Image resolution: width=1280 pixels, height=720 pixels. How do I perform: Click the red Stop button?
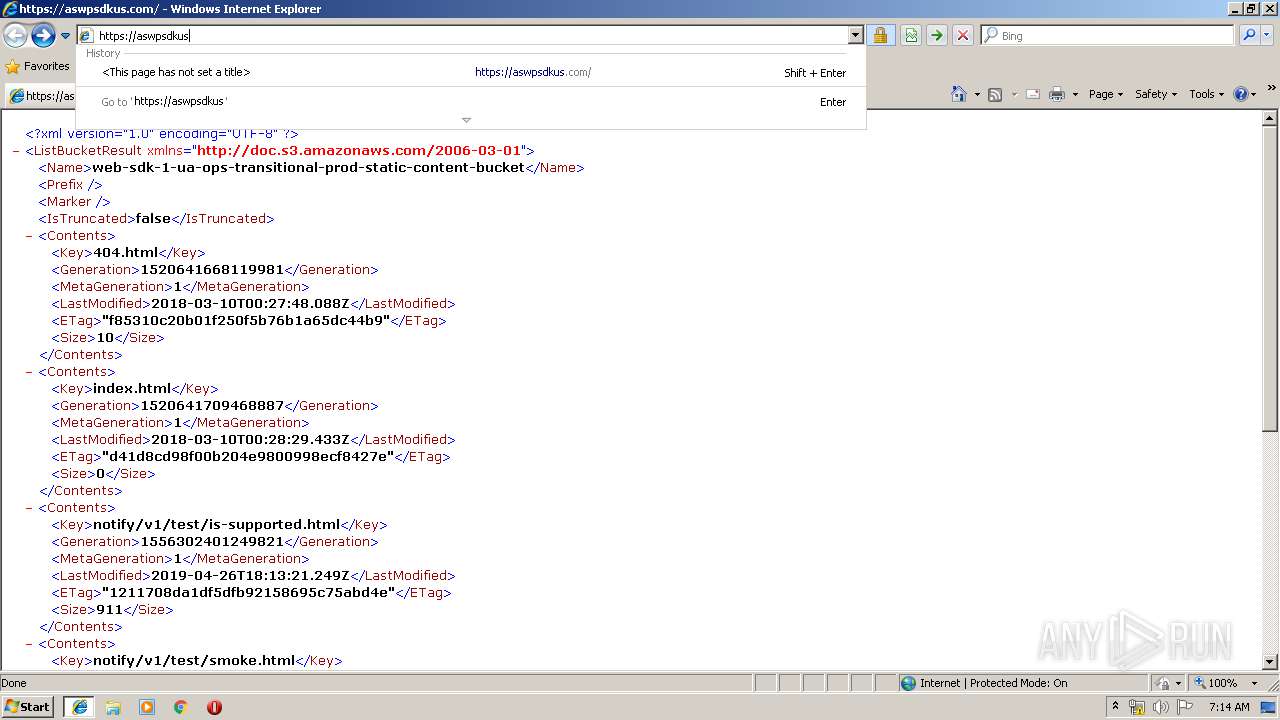click(963, 35)
